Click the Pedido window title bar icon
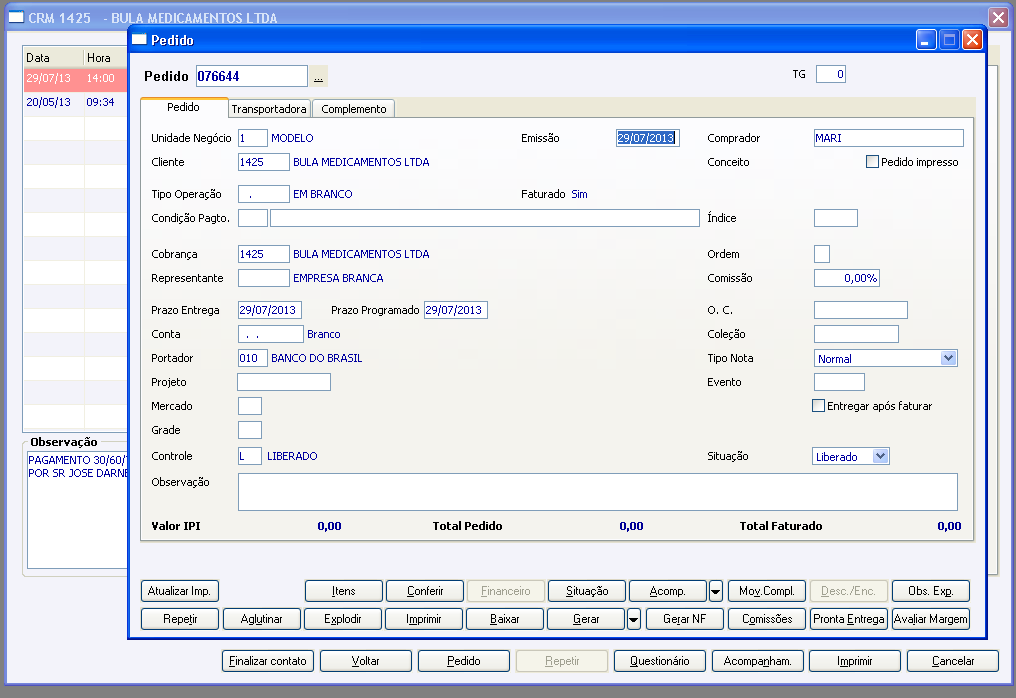This screenshot has width=1016, height=698. tap(139, 40)
